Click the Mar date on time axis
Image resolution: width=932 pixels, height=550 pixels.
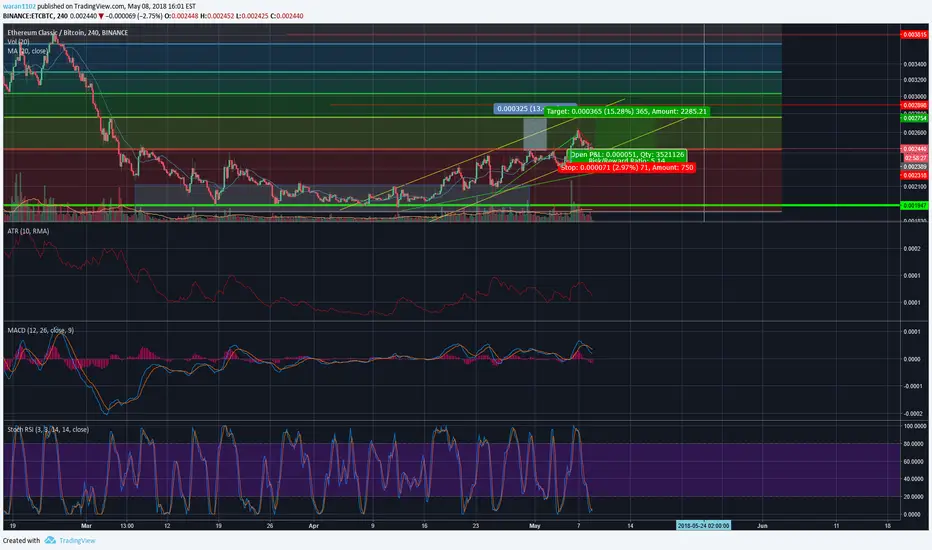(86, 526)
